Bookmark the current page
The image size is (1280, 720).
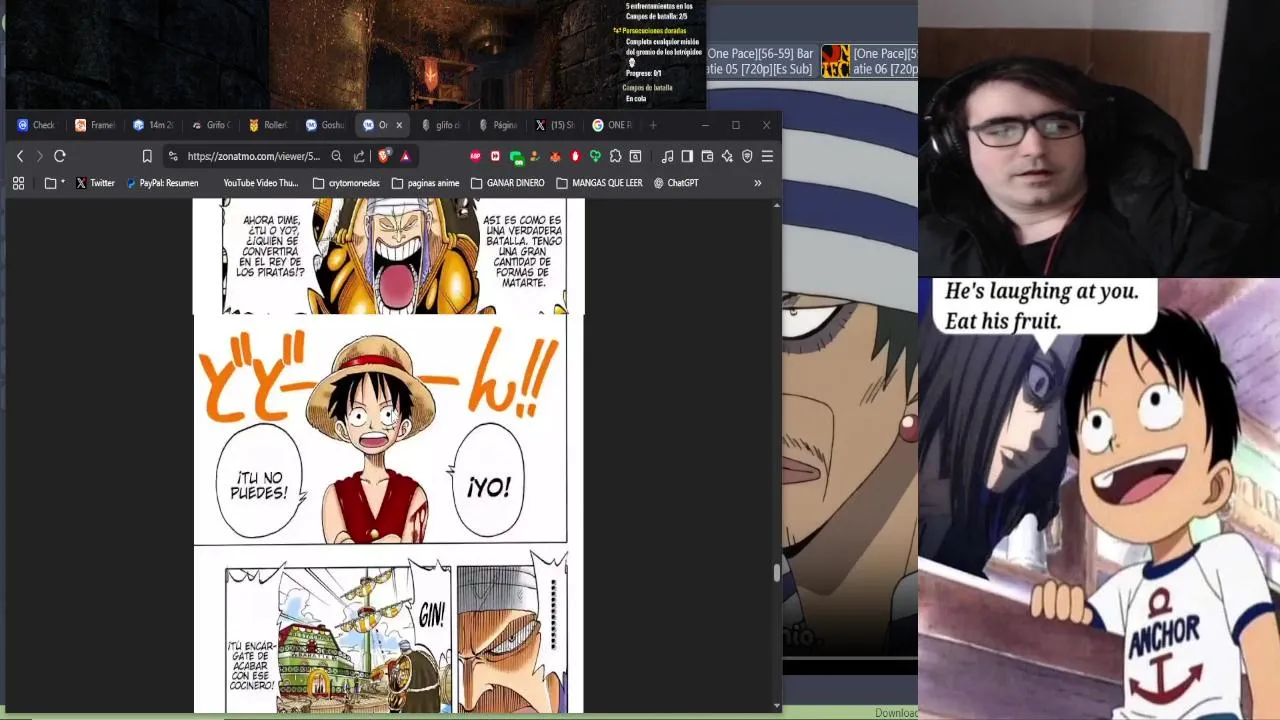coord(147,156)
